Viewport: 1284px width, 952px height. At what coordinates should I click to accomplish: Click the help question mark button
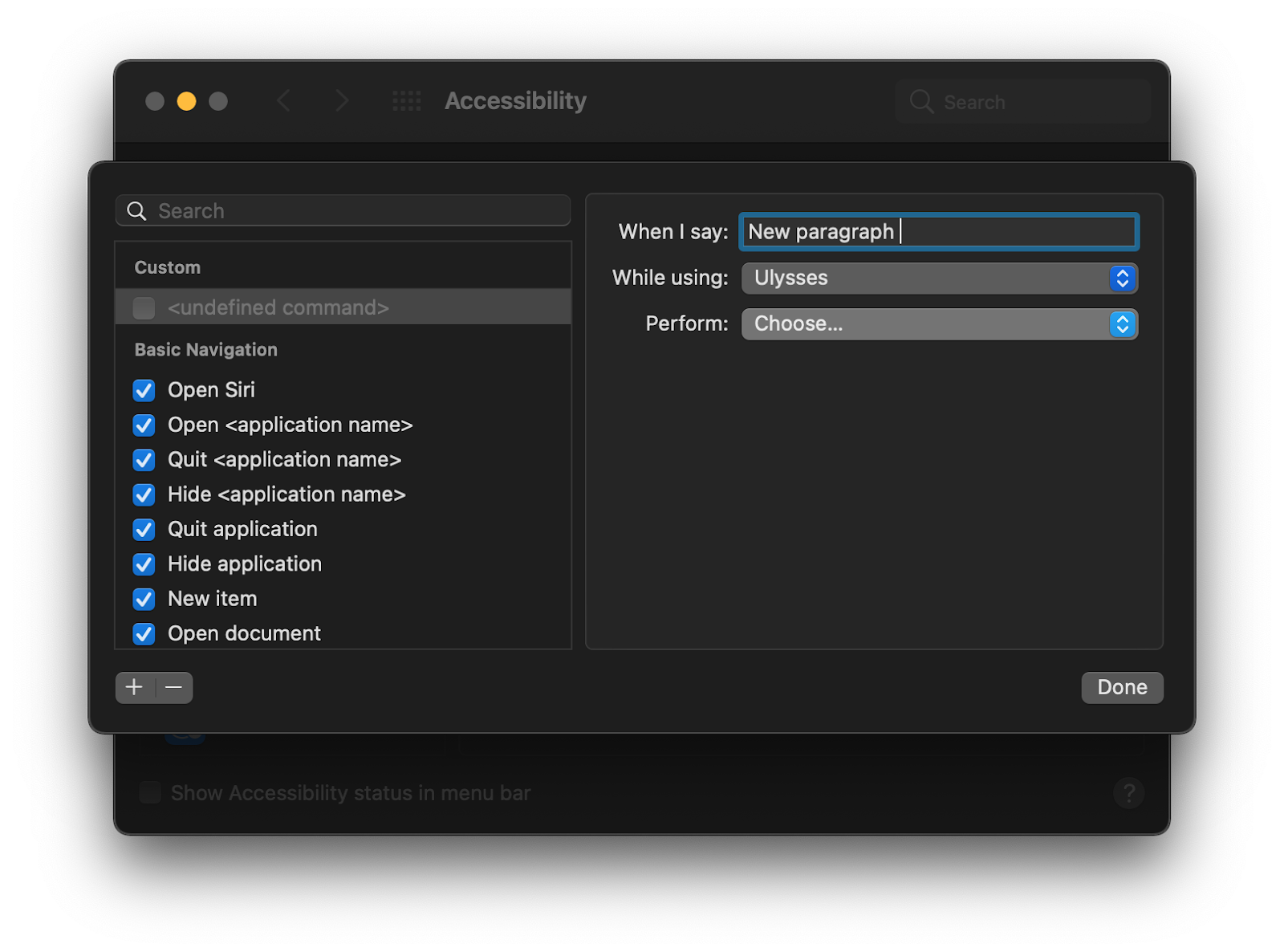pos(1128,793)
